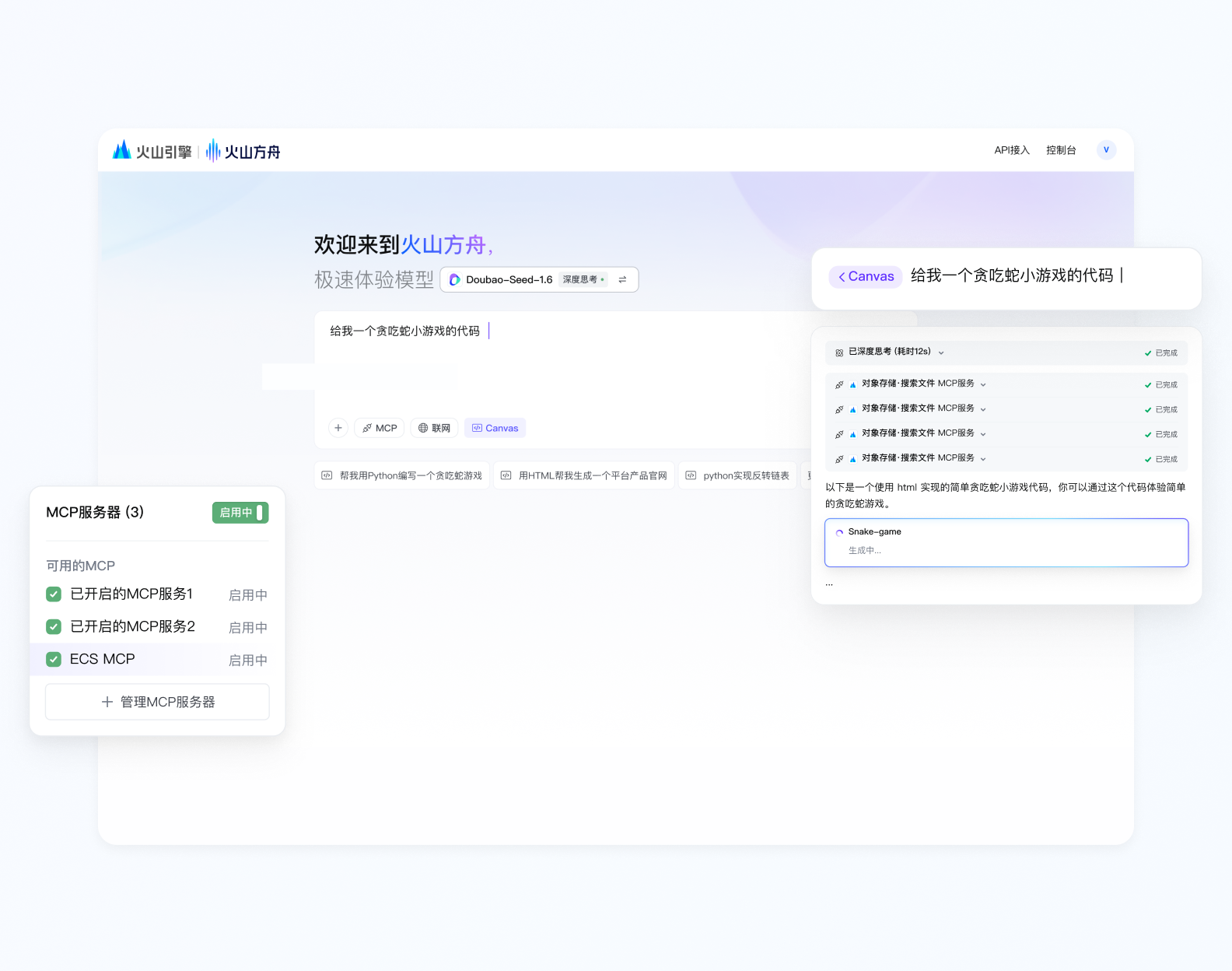The image size is (1232, 971).
Task: Click the 管理MCP服务器 button
Action: click(157, 702)
